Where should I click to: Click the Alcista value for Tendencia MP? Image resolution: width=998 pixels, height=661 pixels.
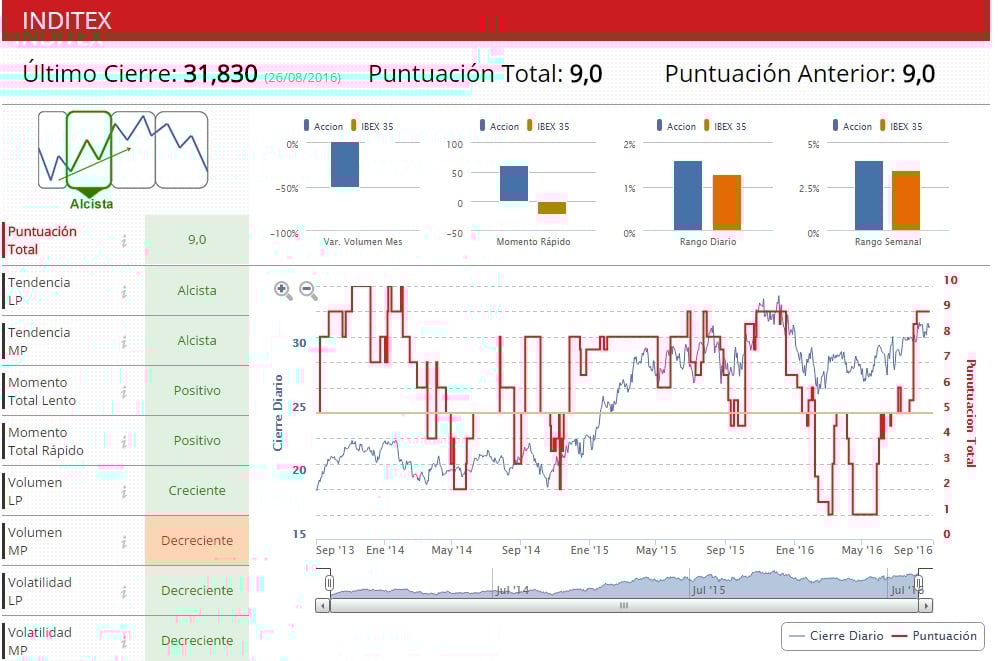[x=197, y=341]
